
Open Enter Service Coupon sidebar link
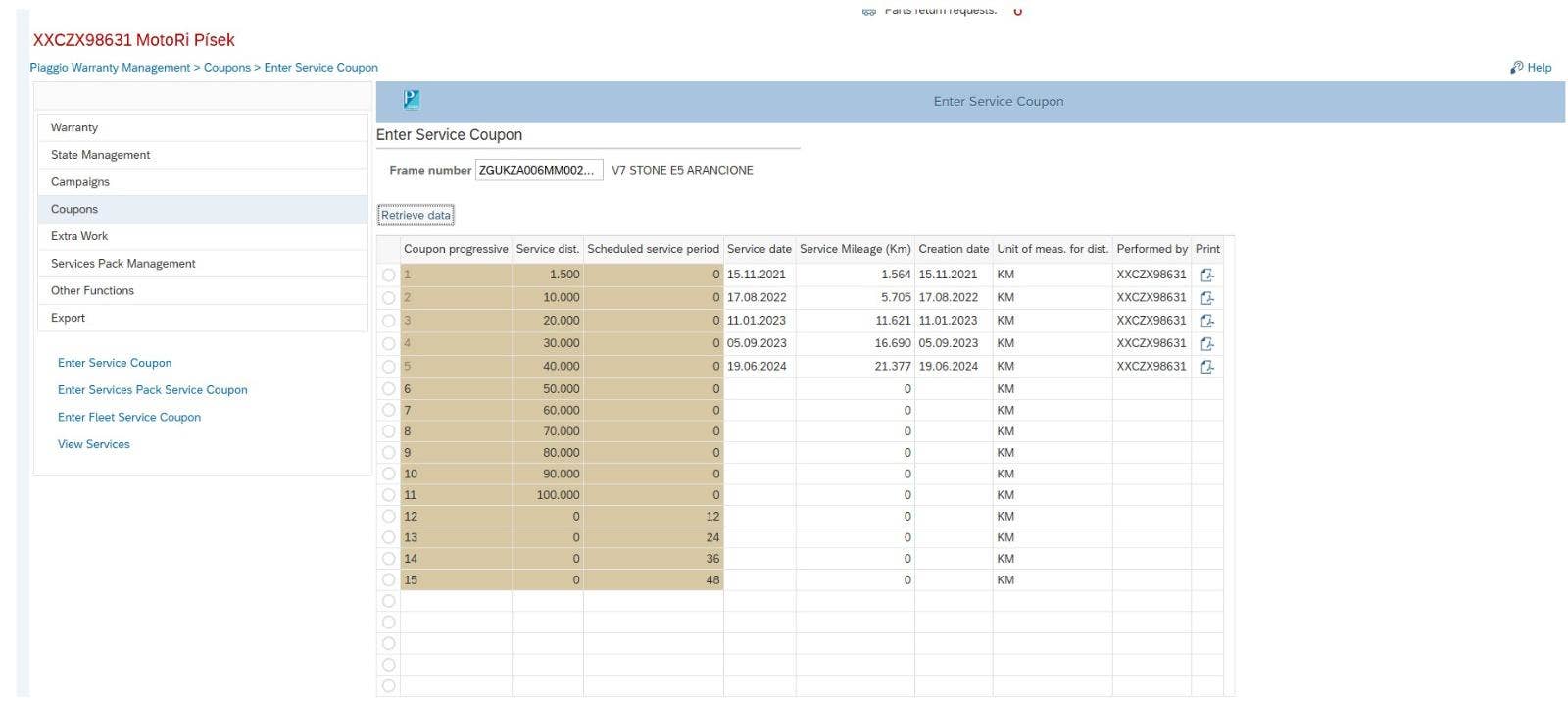coord(115,363)
